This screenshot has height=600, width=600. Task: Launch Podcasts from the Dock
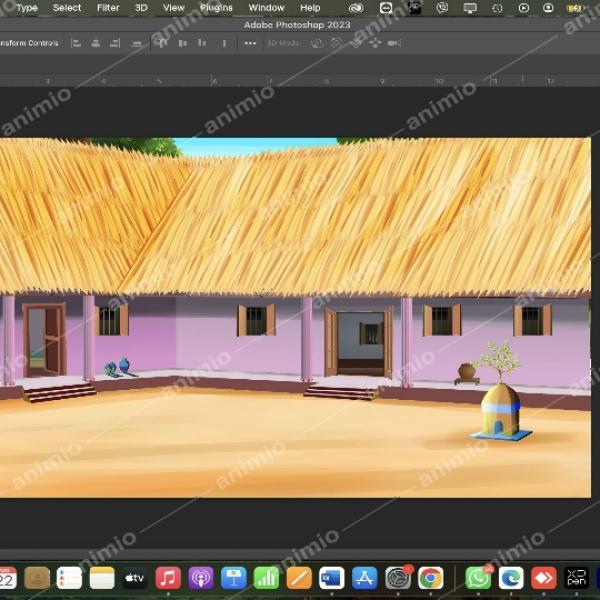pyautogui.click(x=201, y=578)
